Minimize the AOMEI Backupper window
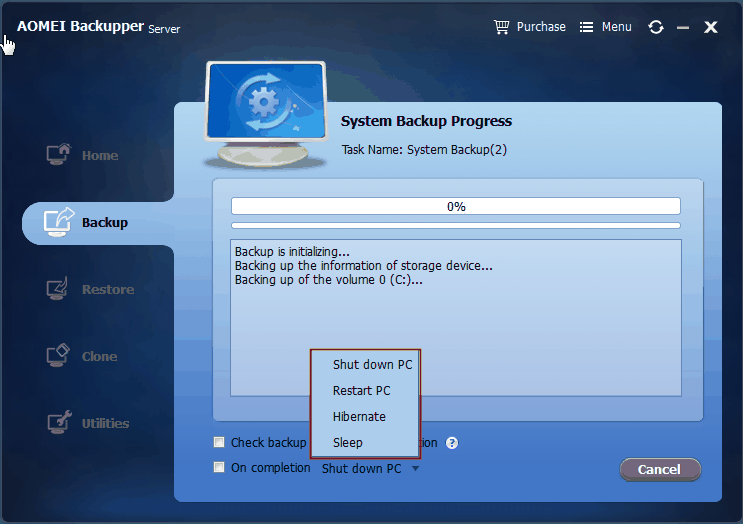 [x=683, y=27]
